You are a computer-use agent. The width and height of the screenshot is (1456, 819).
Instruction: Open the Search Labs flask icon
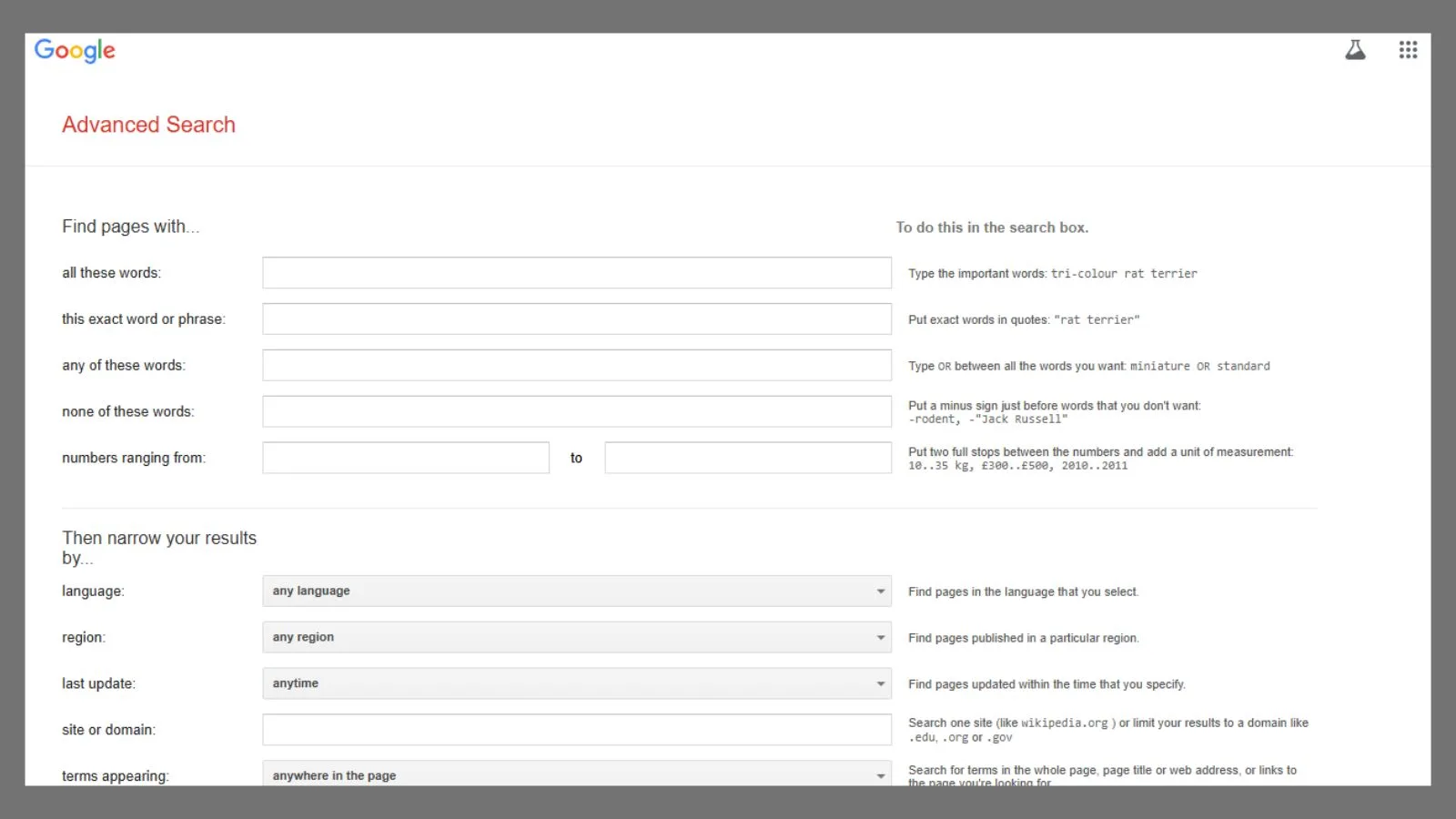(x=1355, y=50)
